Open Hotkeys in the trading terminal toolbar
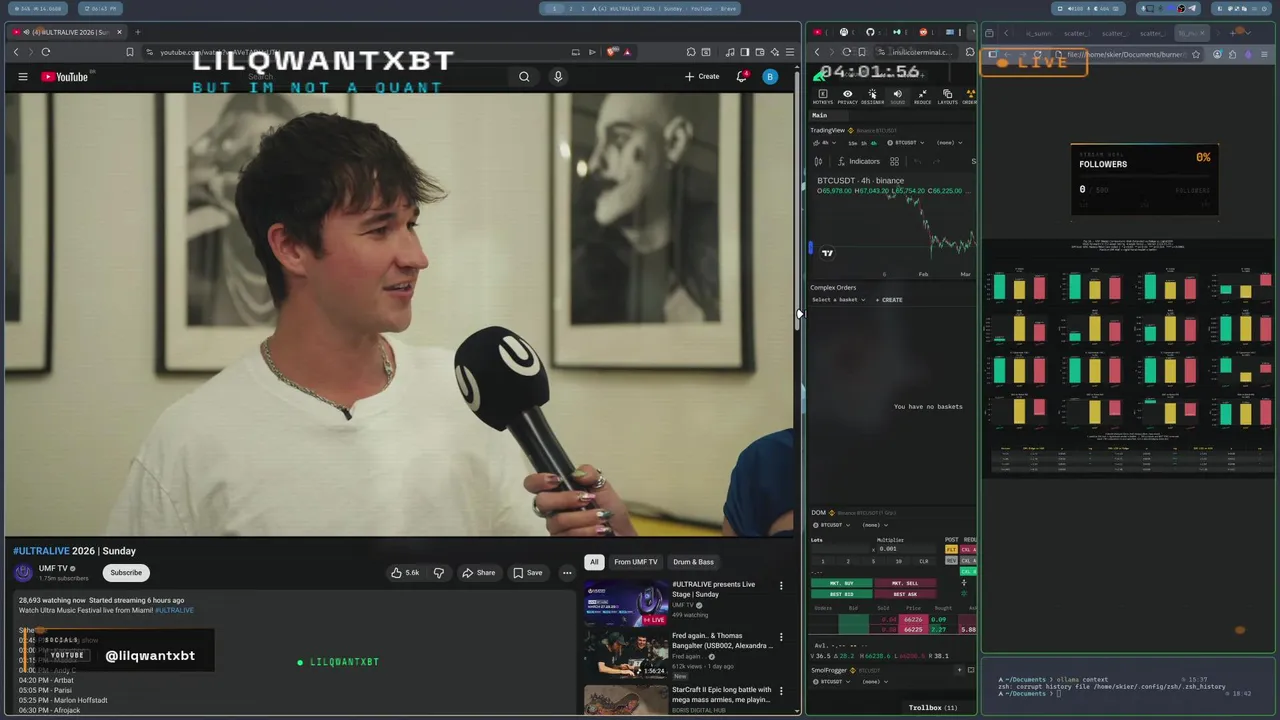The image size is (1280, 720). pos(823,97)
